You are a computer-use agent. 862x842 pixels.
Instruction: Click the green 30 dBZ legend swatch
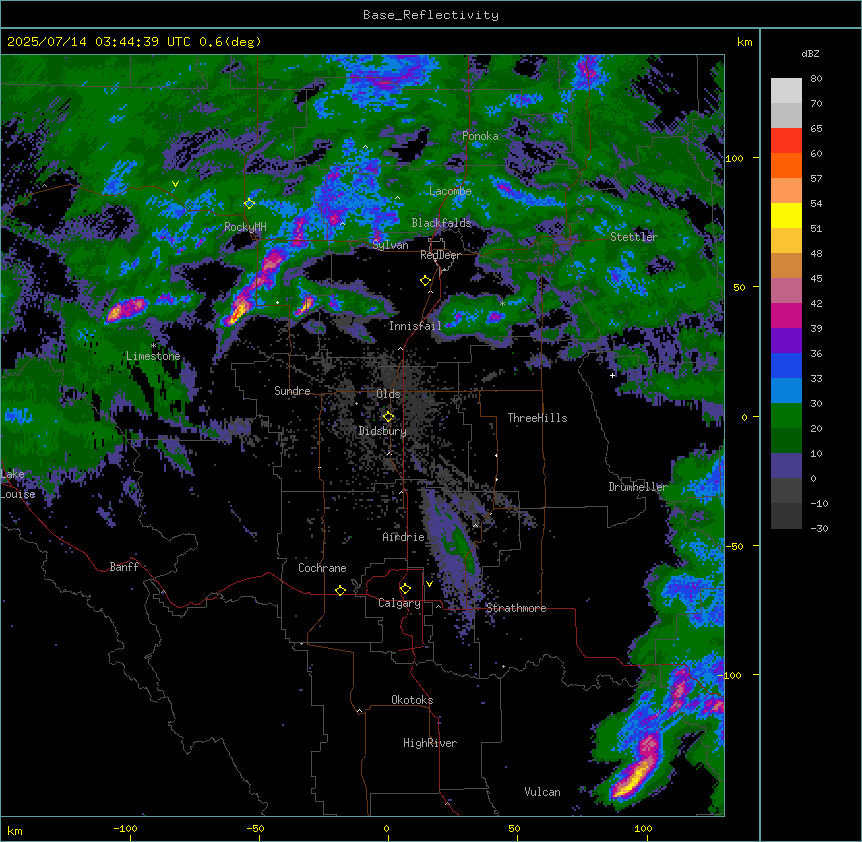(x=786, y=416)
